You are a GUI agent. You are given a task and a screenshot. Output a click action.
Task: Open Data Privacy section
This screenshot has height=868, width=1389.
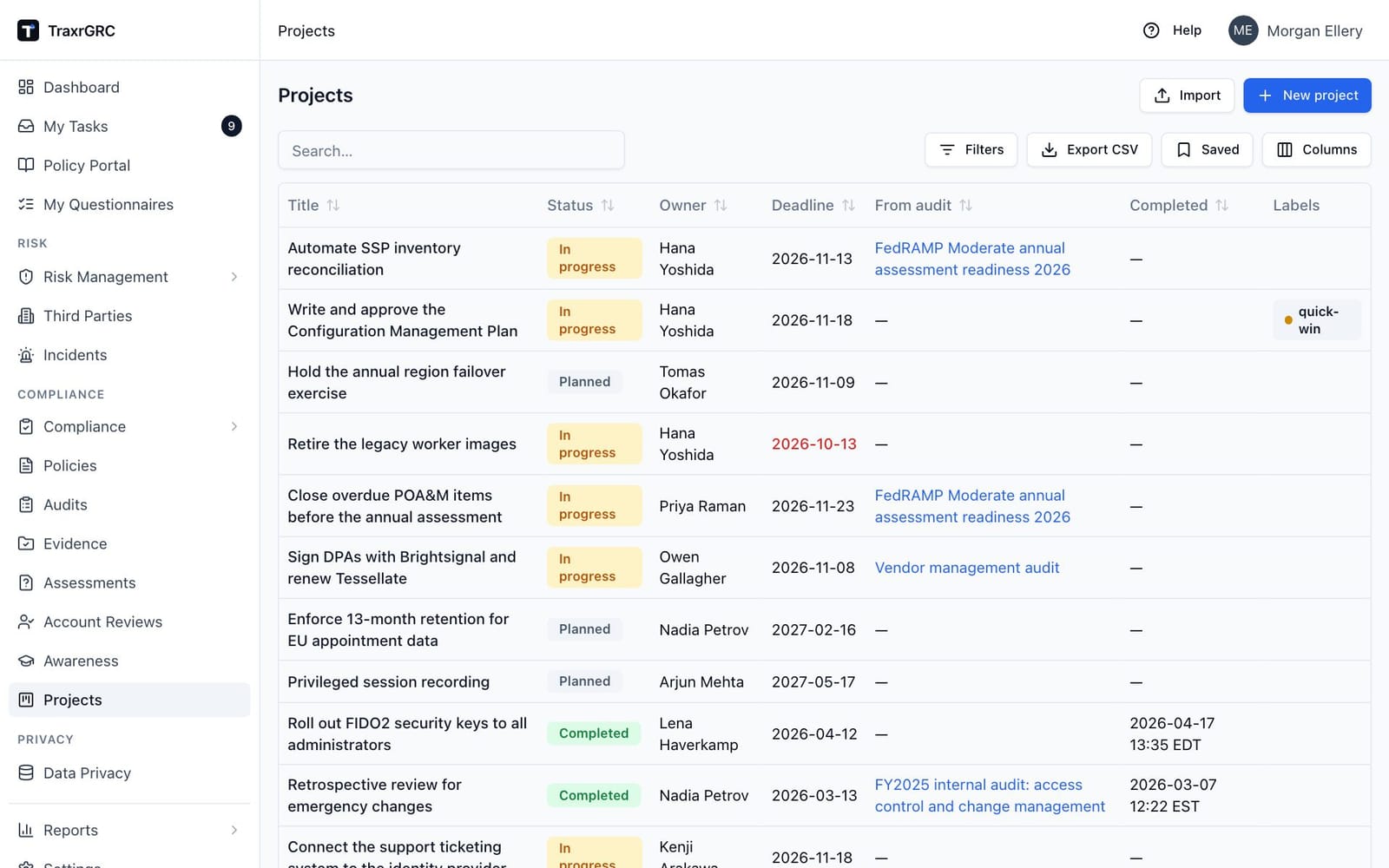(x=129, y=773)
